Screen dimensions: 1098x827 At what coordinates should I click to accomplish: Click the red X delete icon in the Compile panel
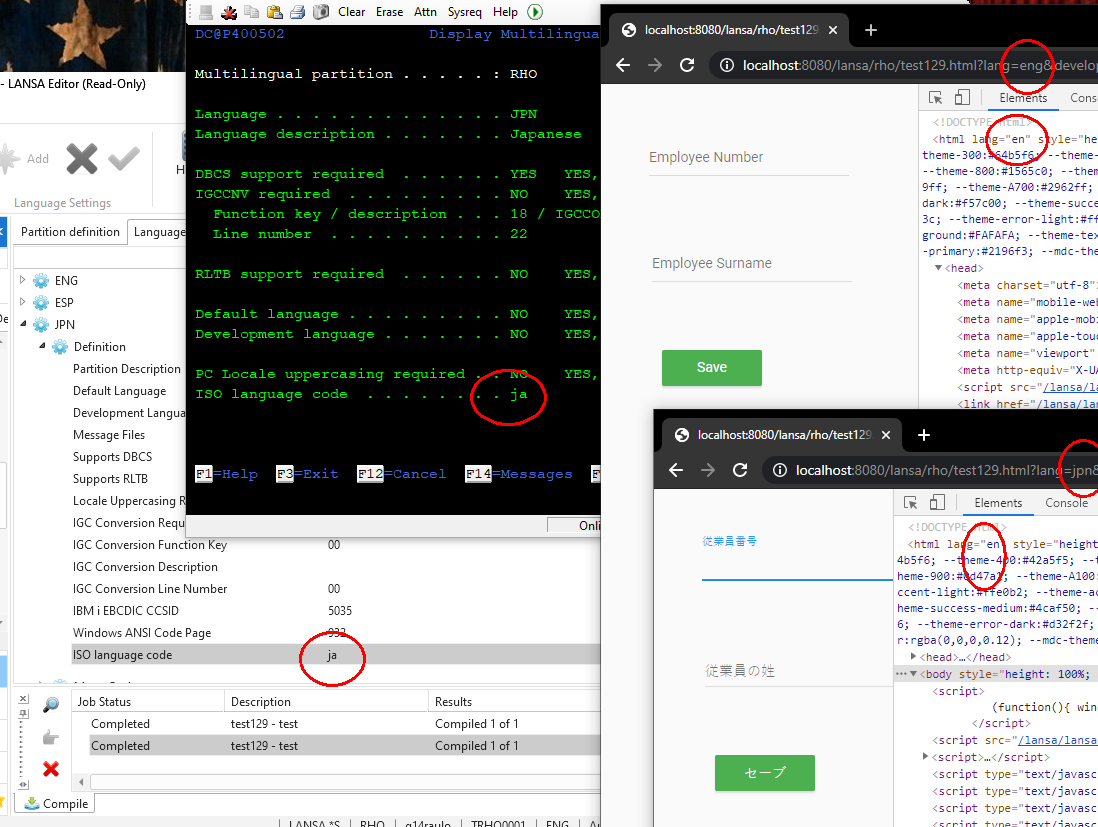[51, 769]
